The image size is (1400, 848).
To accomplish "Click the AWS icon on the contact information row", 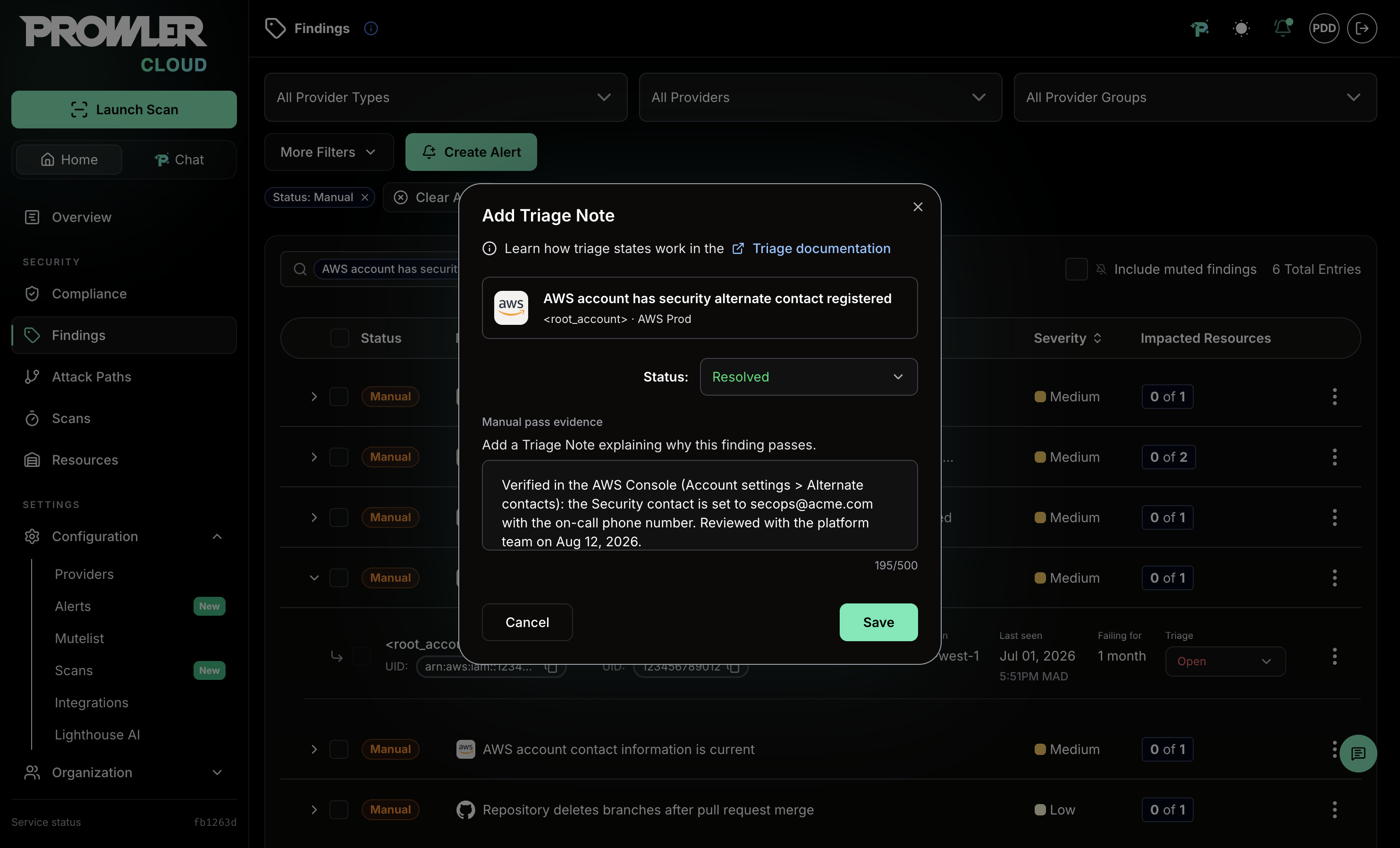I will coord(465,750).
